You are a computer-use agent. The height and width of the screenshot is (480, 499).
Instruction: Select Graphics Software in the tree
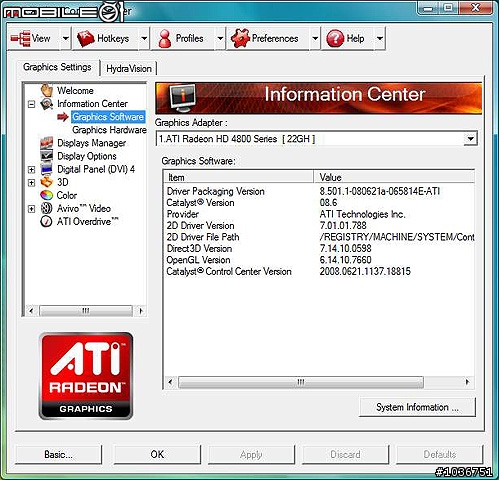pyautogui.click(x=108, y=117)
